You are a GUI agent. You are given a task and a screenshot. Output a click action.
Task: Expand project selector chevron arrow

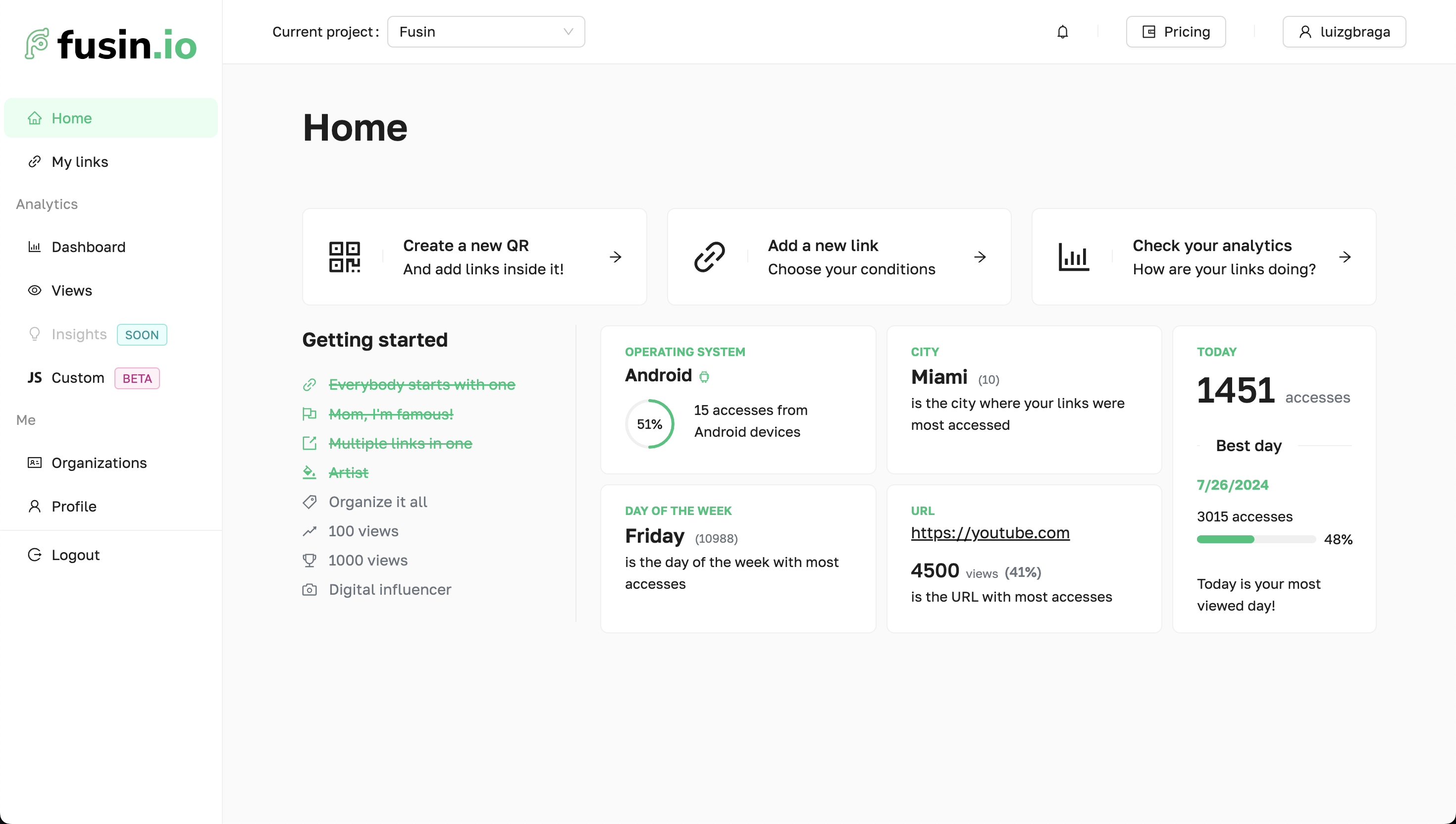(x=568, y=32)
